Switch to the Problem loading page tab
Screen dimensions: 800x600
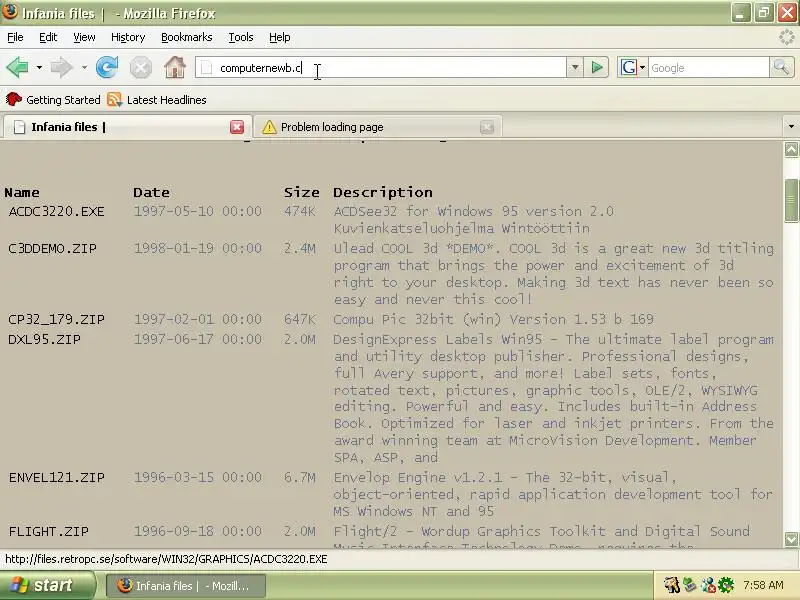click(x=378, y=127)
